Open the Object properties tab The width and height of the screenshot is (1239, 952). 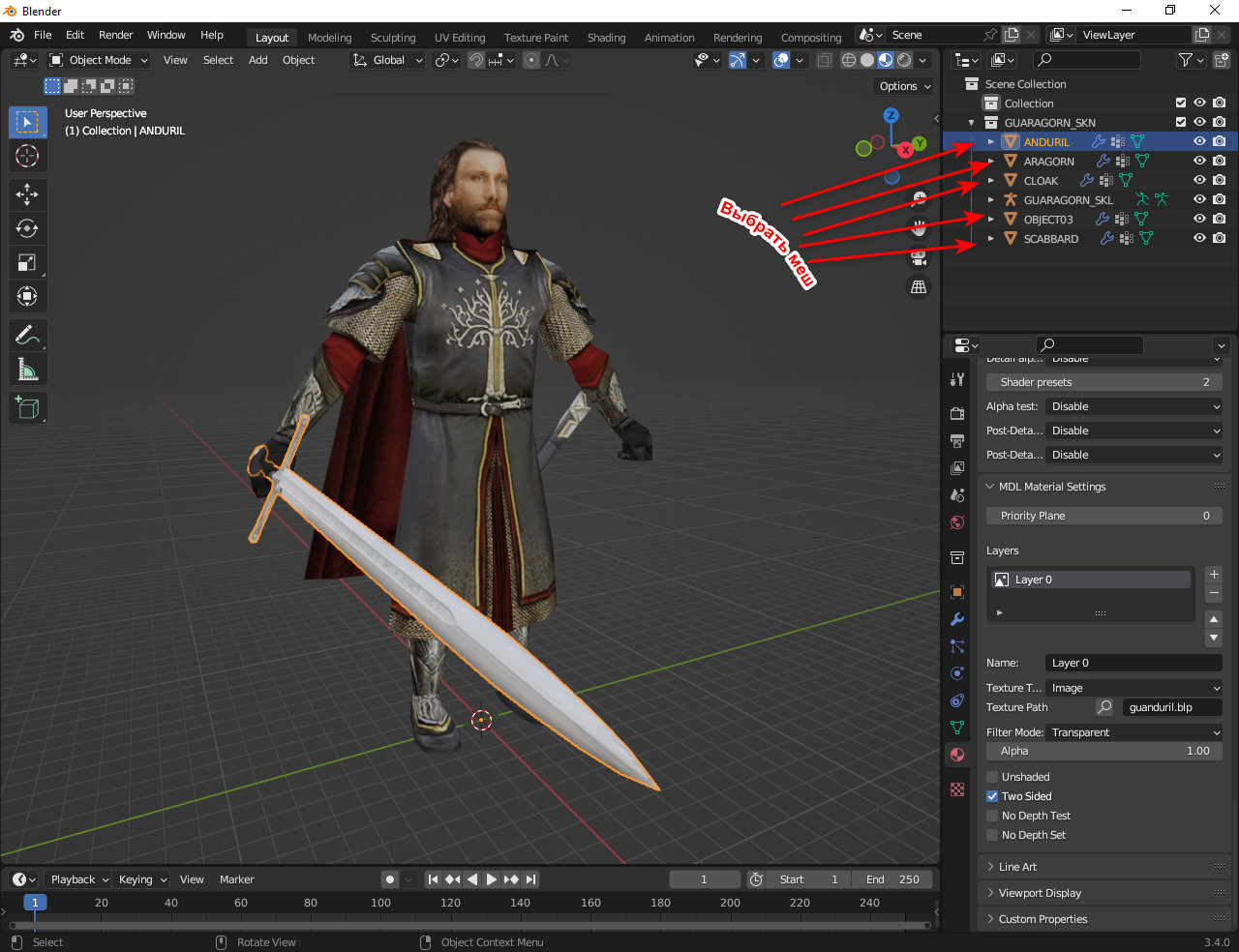click(957, 592)
